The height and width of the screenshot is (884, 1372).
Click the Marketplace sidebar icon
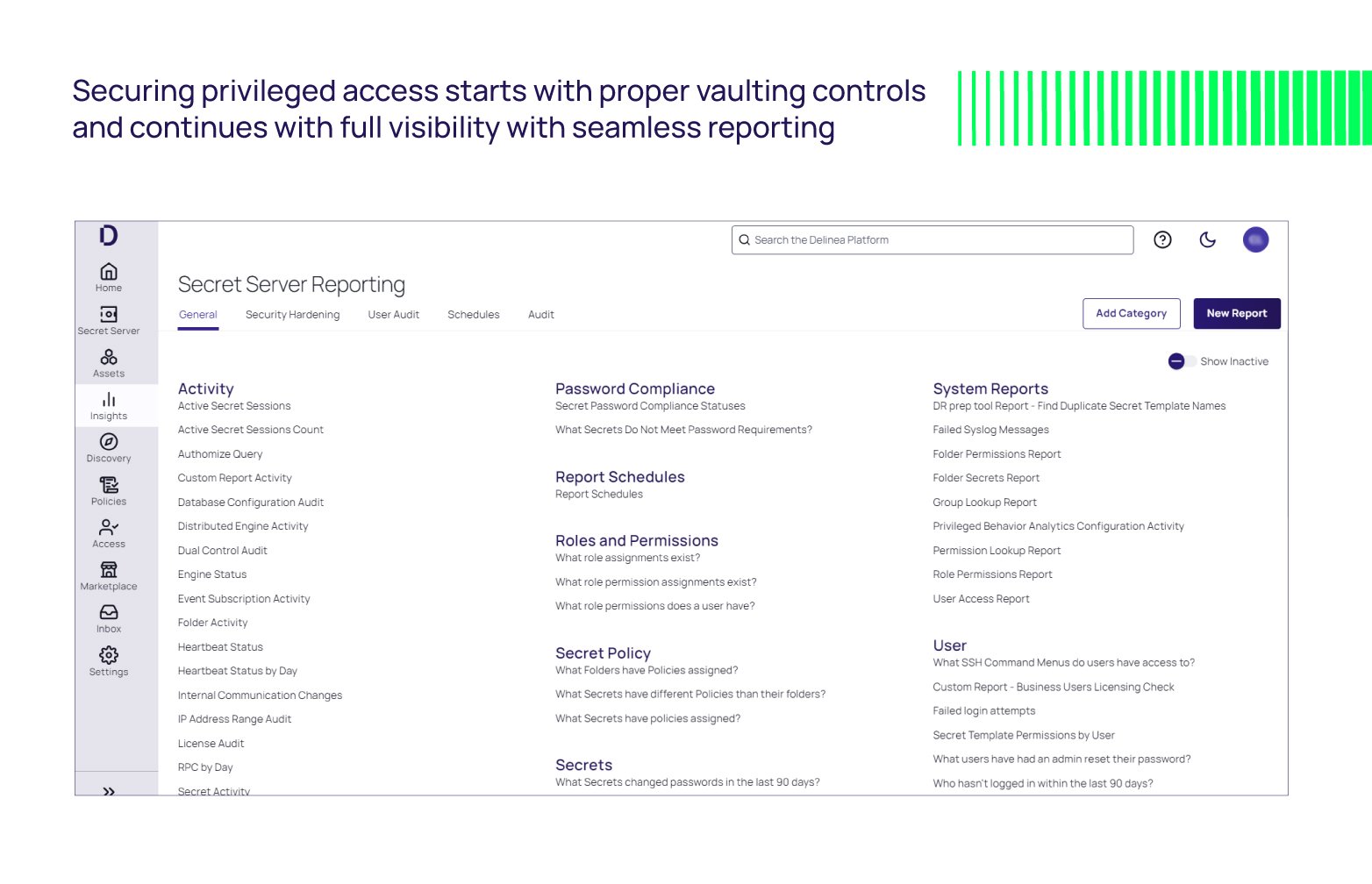(x=108, y=574)
